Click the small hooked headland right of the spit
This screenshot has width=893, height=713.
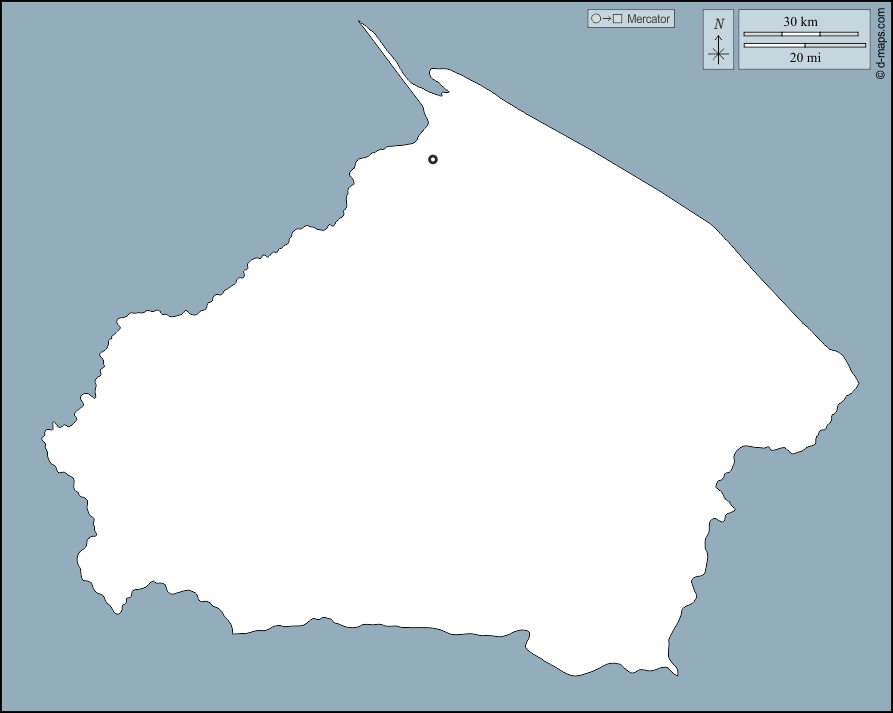pos(438,78)
